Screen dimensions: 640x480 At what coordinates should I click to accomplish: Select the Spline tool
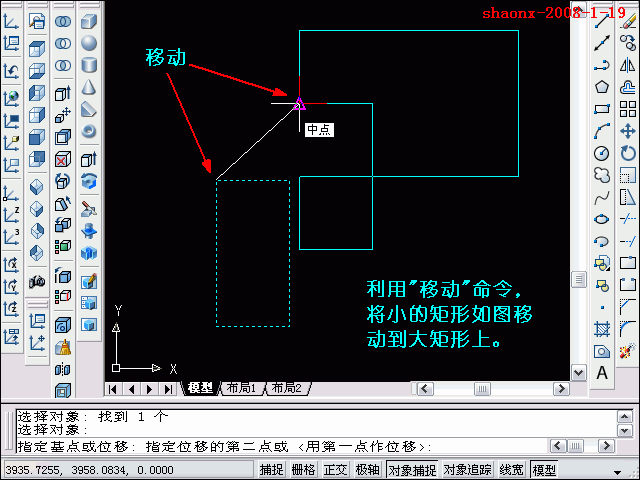[x=602, y=198]
